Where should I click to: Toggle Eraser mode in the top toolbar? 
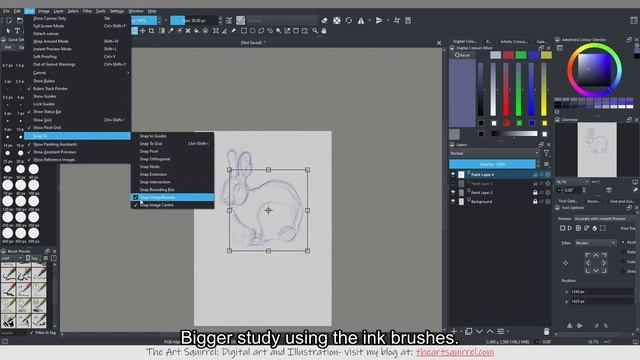324,20
